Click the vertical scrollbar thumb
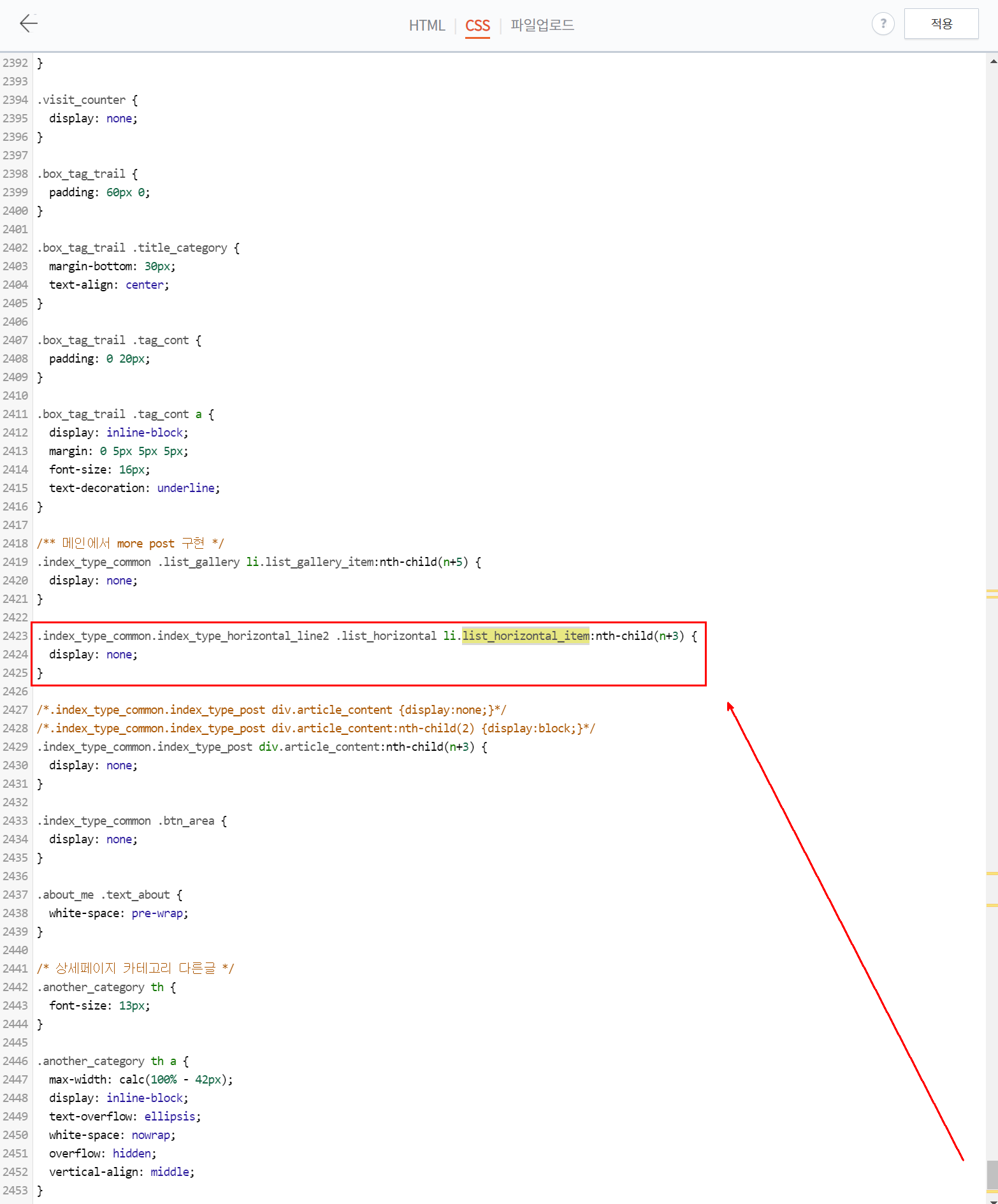998x1204 pixels. point(992,1175)
